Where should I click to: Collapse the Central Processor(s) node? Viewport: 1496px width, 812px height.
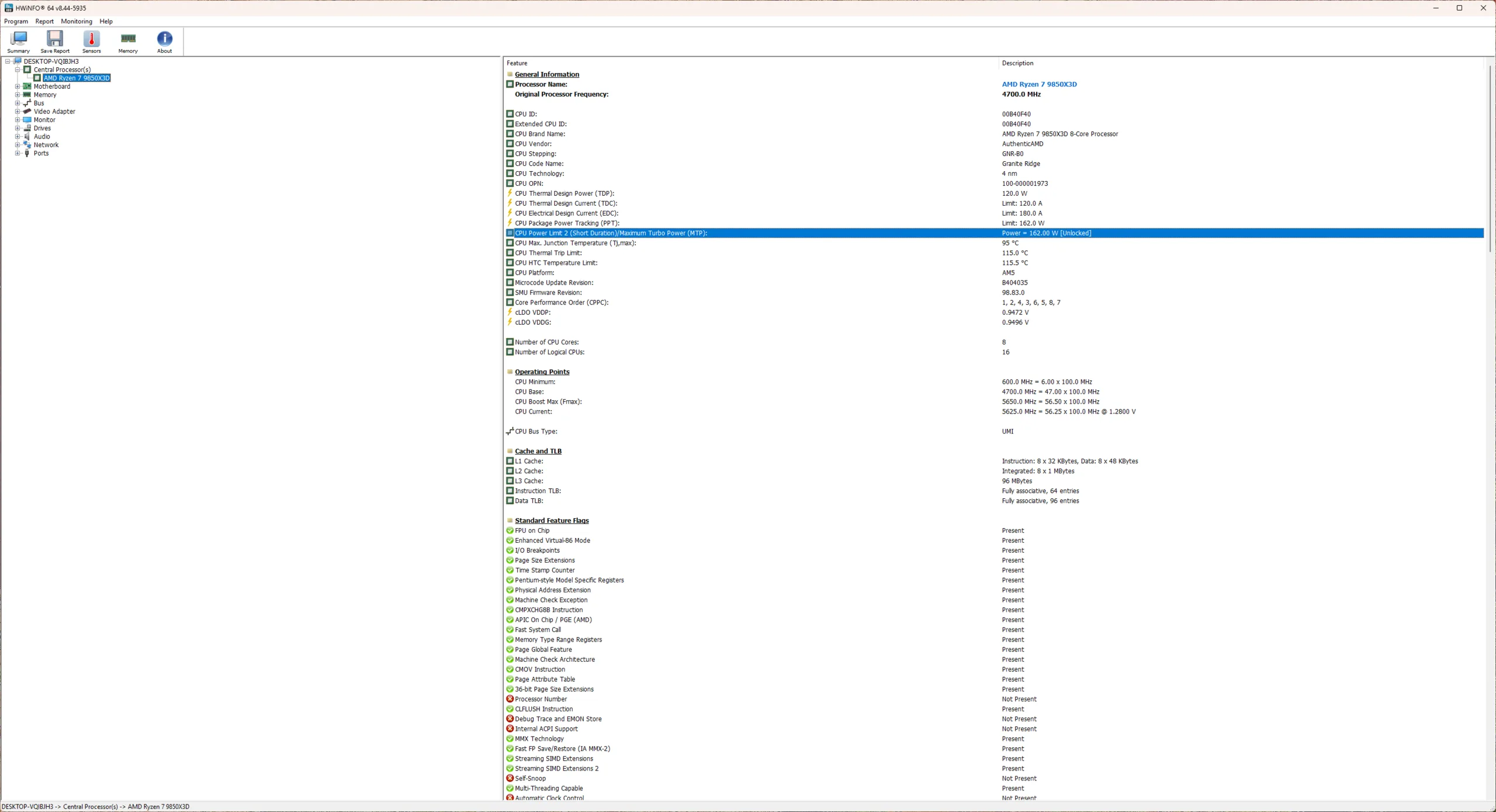[x=18, y=70]
